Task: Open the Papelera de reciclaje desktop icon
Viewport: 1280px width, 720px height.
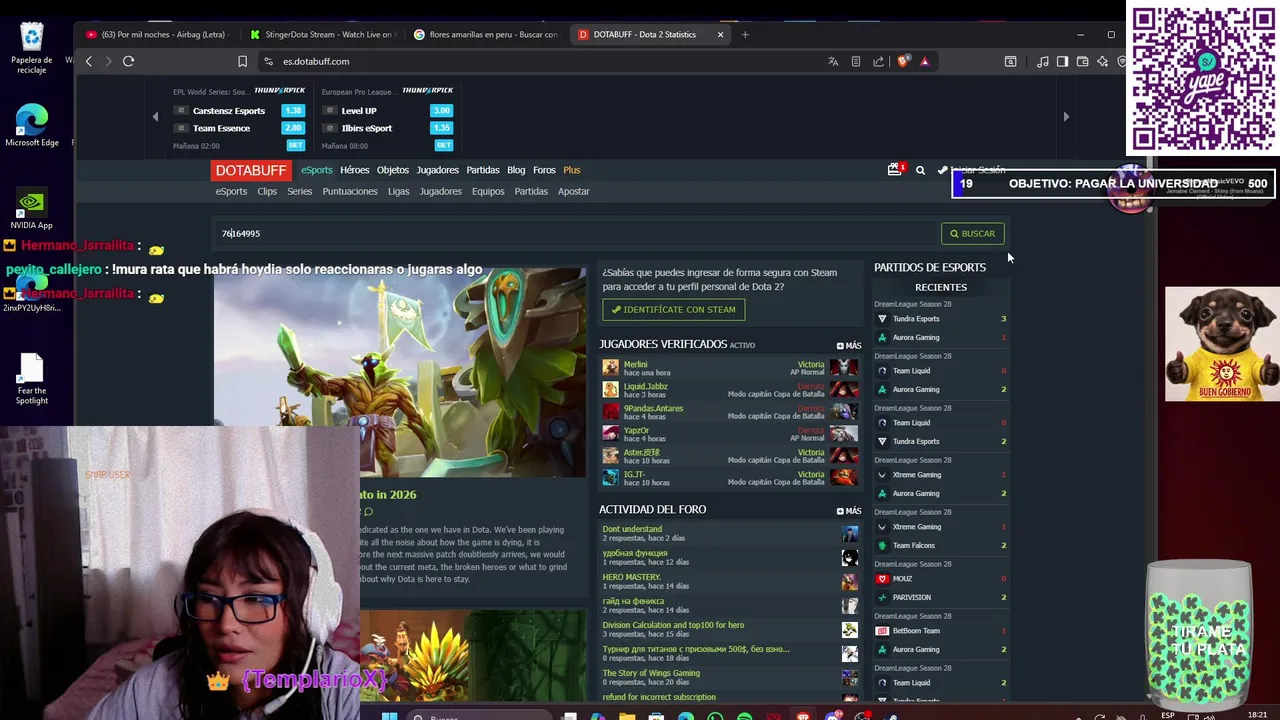Action: 32,48
